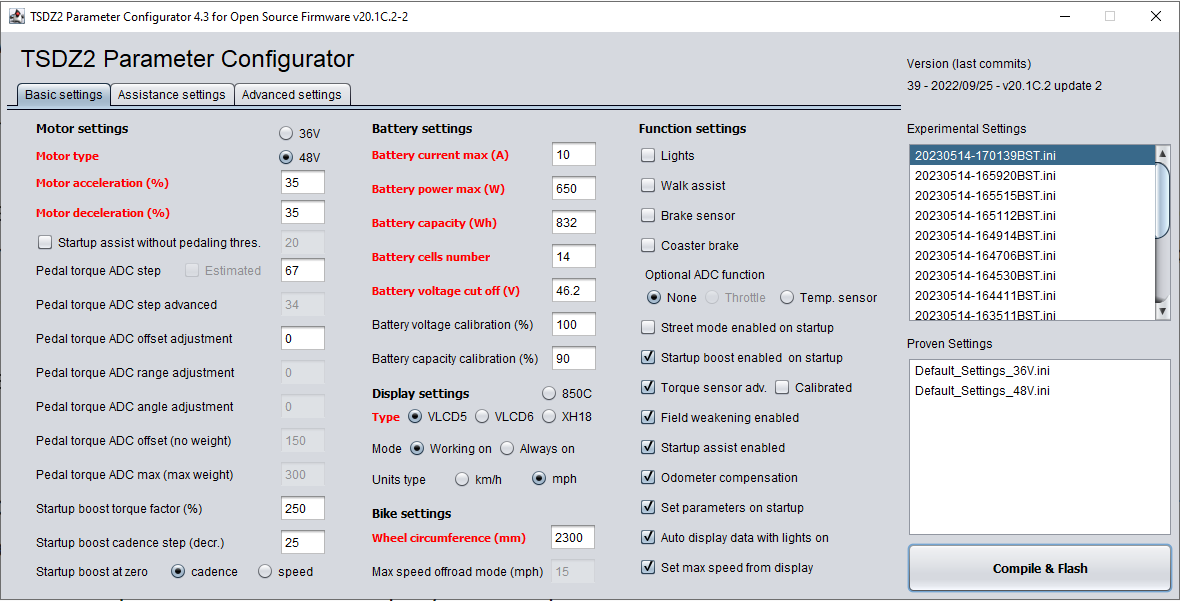The image size is (1180, 601).
Task: Focus Battery current max (A) field
Action: pyautogui.click(x=573, y=154)
